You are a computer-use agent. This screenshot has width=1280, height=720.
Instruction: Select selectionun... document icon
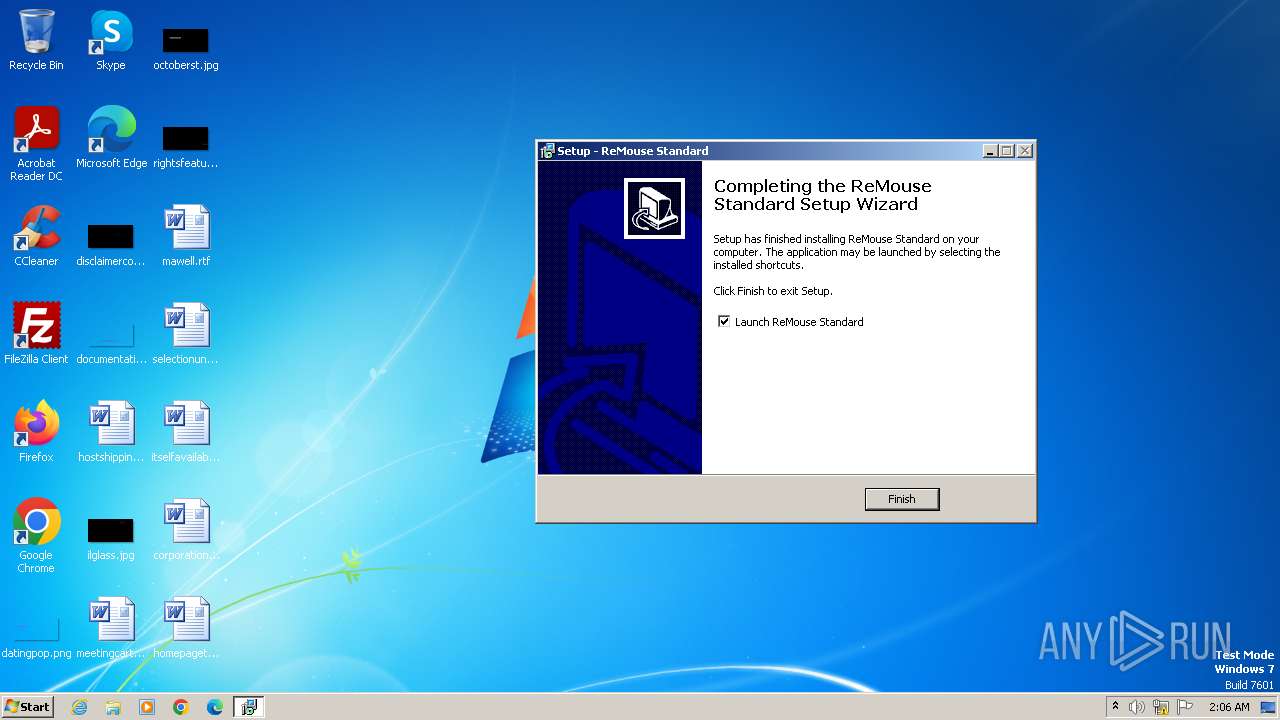186,334
